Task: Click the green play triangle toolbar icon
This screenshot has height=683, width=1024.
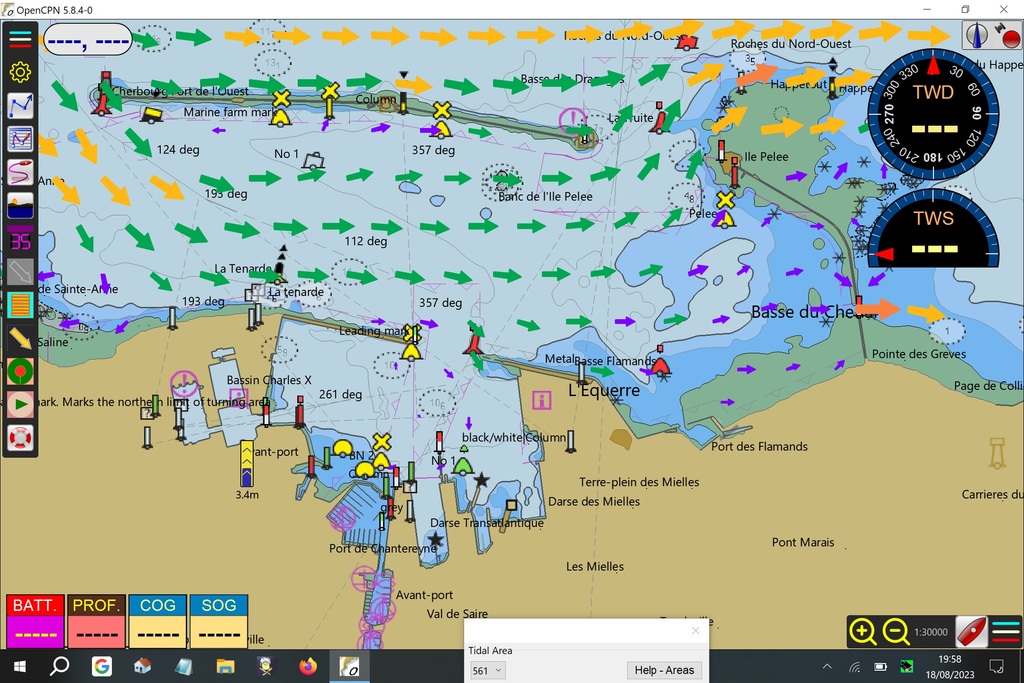Action: (20, 405)
